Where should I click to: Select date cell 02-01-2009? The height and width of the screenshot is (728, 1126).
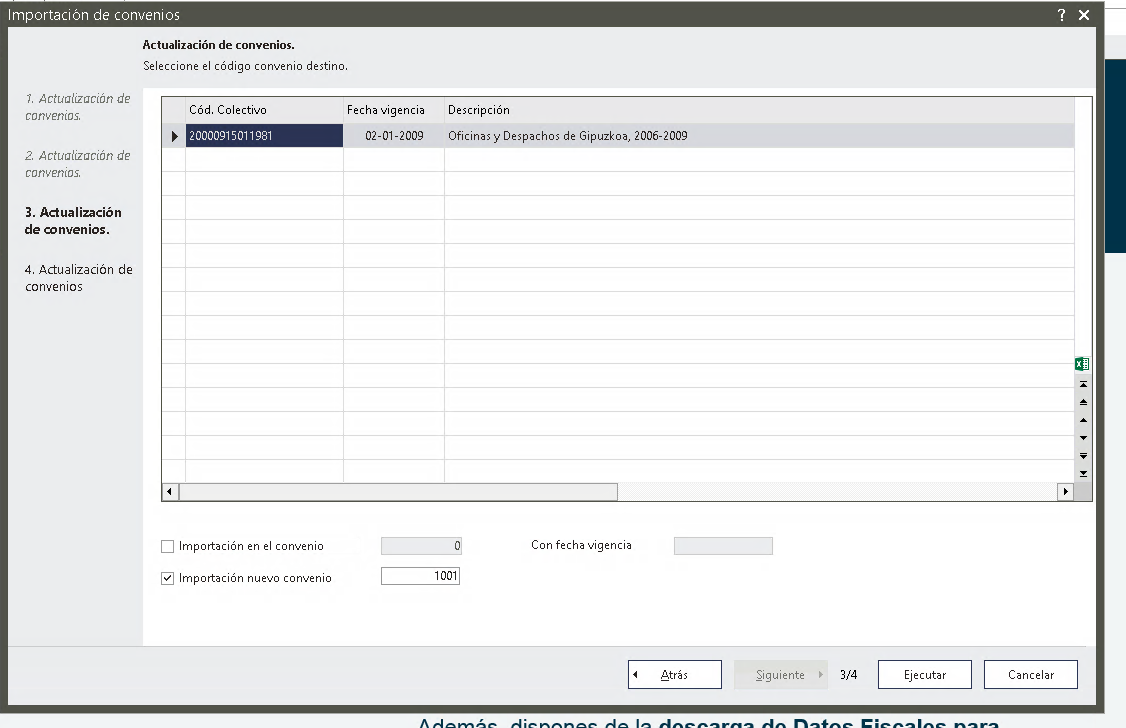pyautogui.click(x=394, y=136)
